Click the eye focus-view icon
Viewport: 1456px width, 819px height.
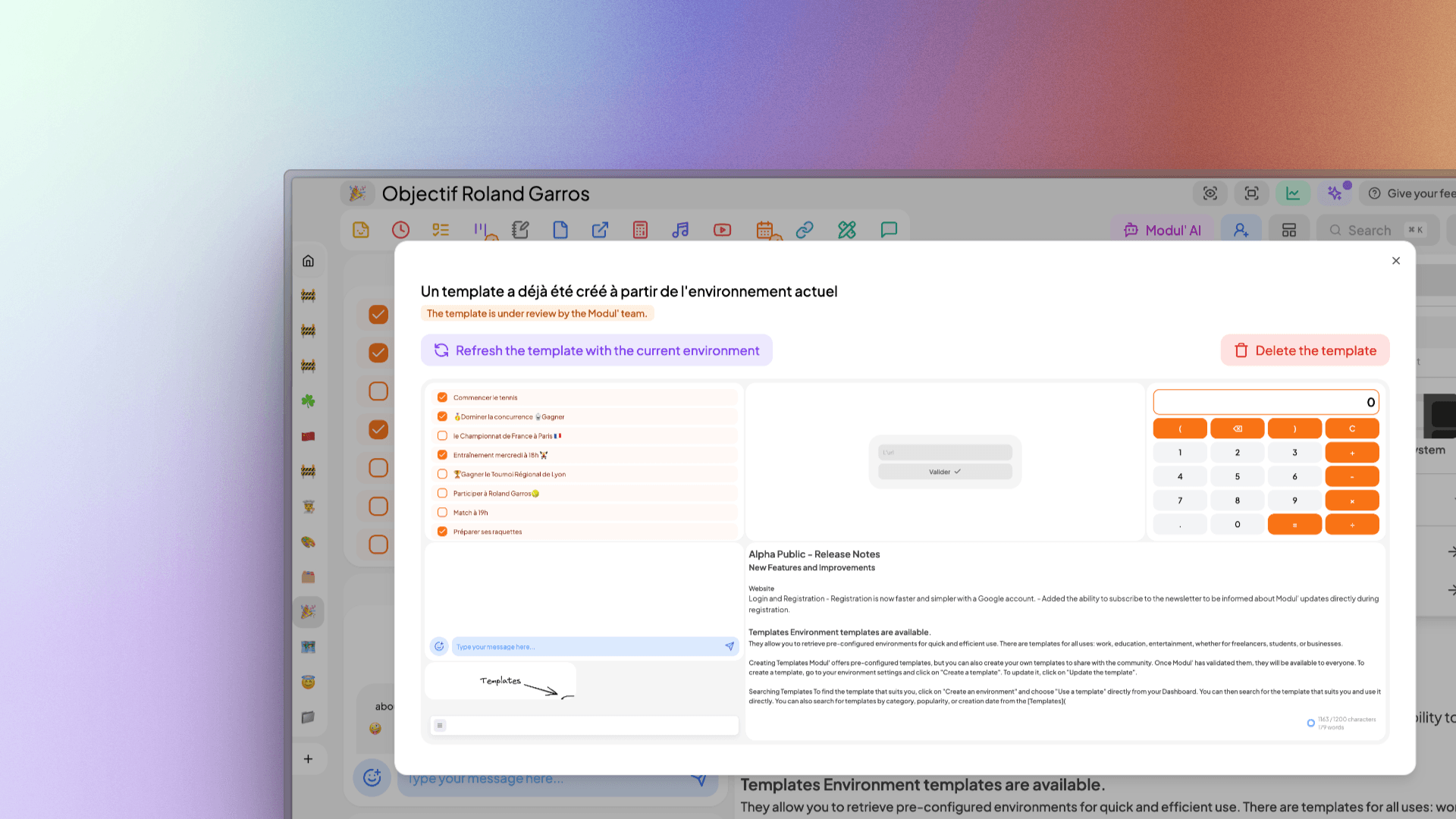1210,193
